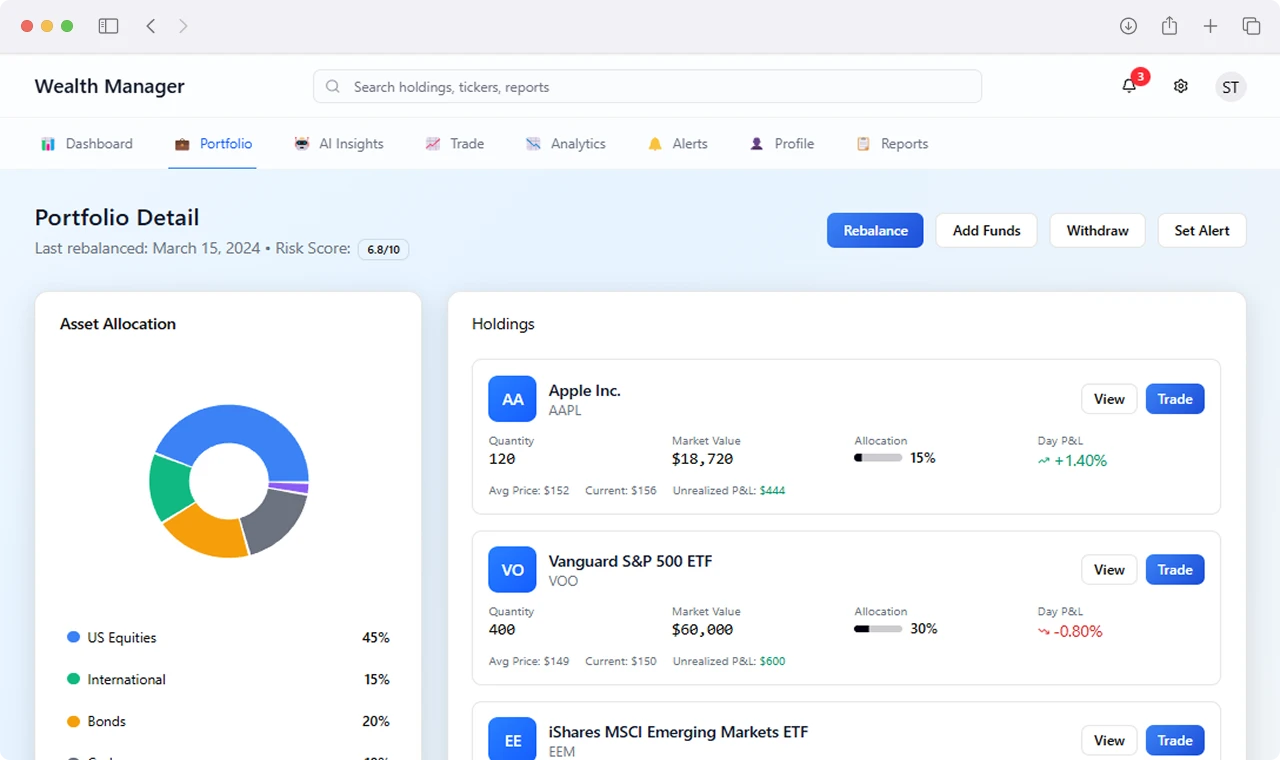Show the browser tab overview

pos(1251,26)
